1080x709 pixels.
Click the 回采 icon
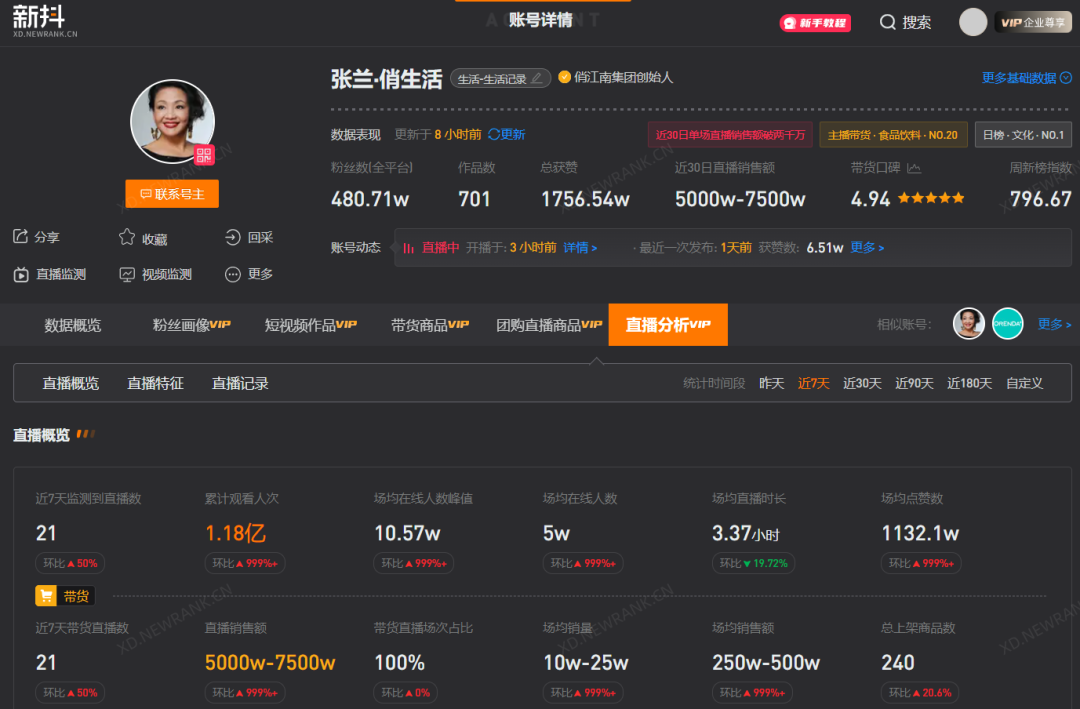pos(233,237)
